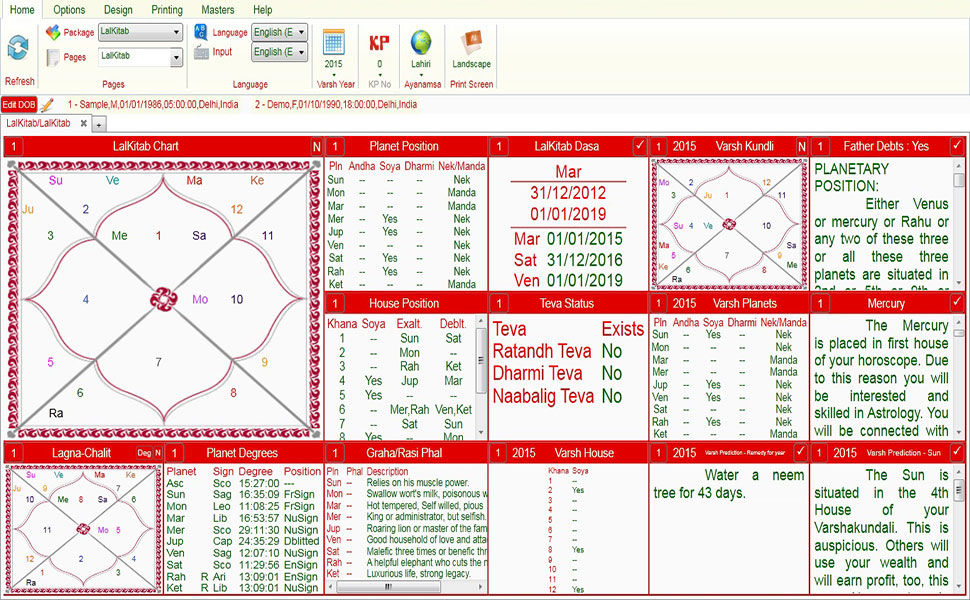Open the Varsh Year calendar icon
This screenshot has width=970, height=600.
[x=333, y=43]
